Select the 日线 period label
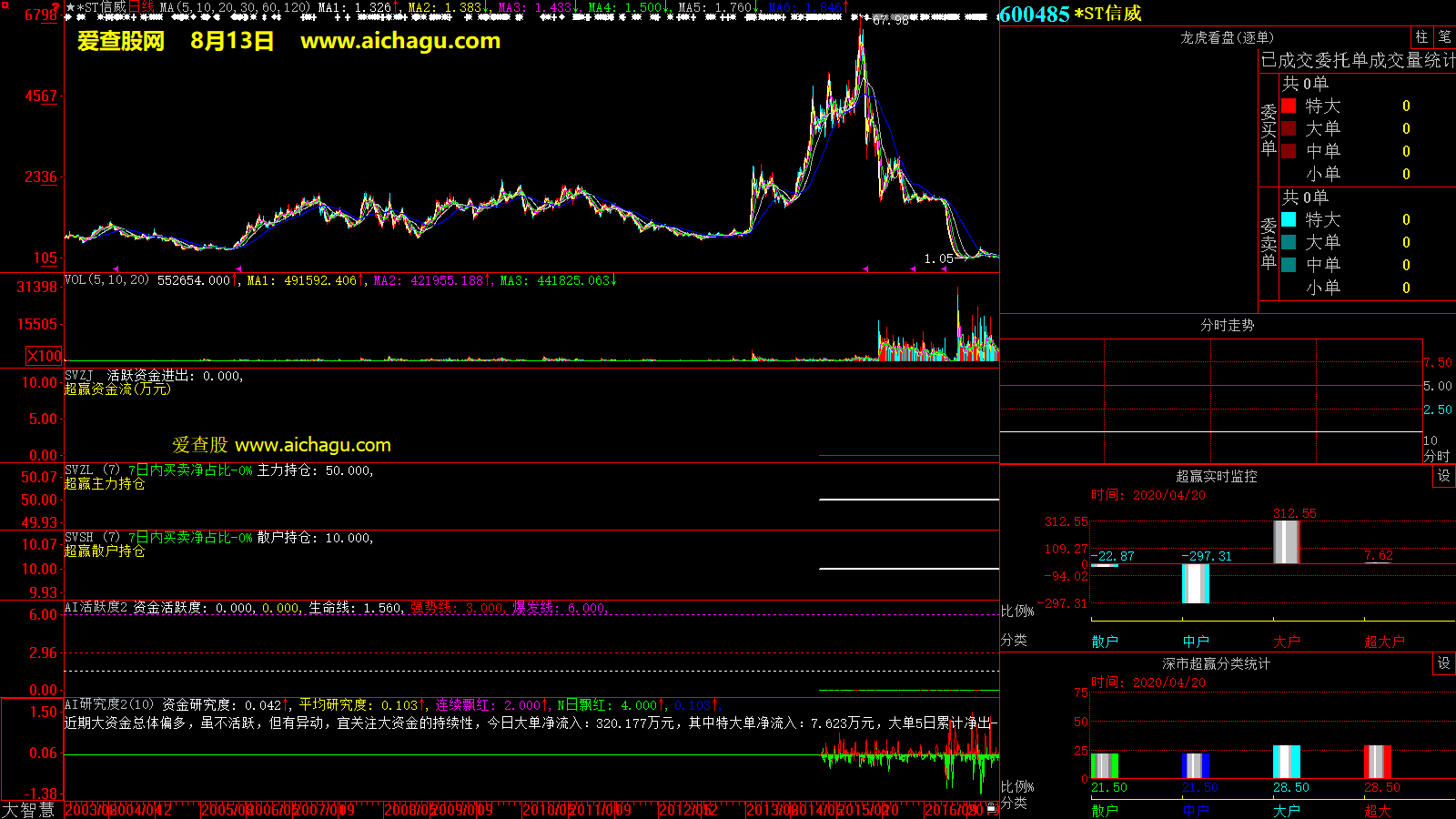This screenshot has height=819, width=1456. coord(142,7)
